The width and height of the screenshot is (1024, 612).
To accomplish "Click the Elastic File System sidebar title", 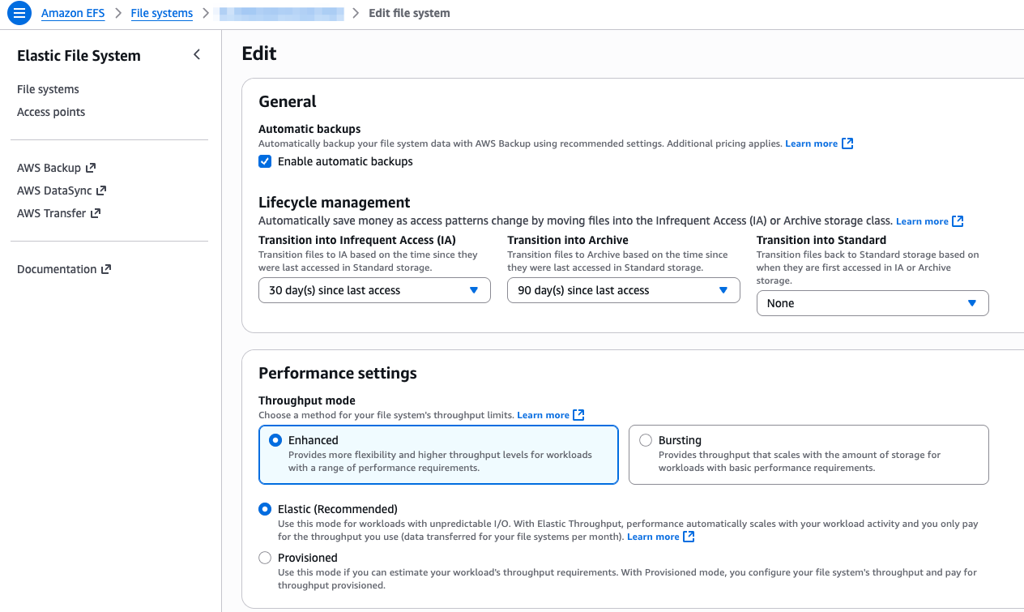I will 79,56.
